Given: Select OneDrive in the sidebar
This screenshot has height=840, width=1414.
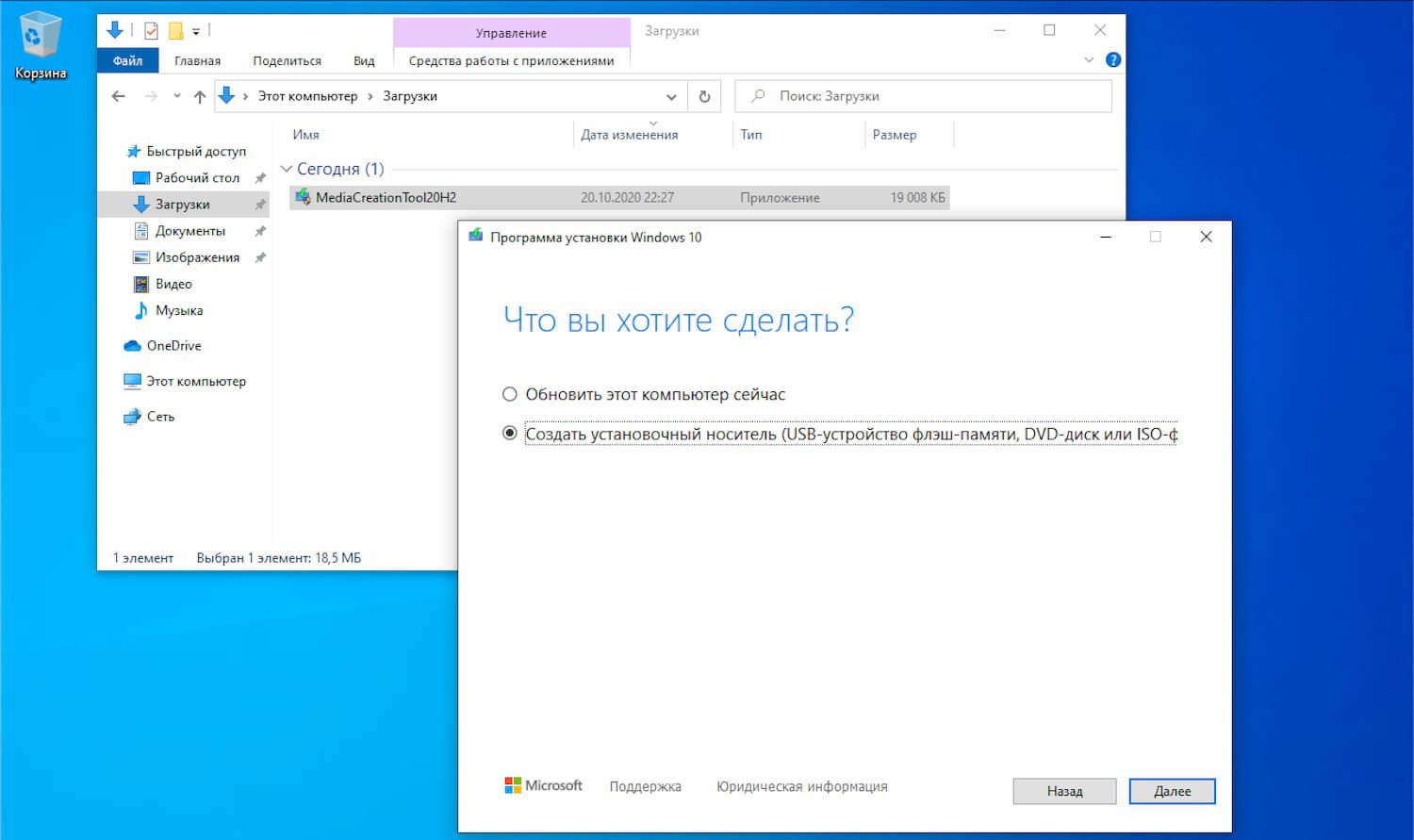Looking at the screenshot, I should (x=173, y=345).
